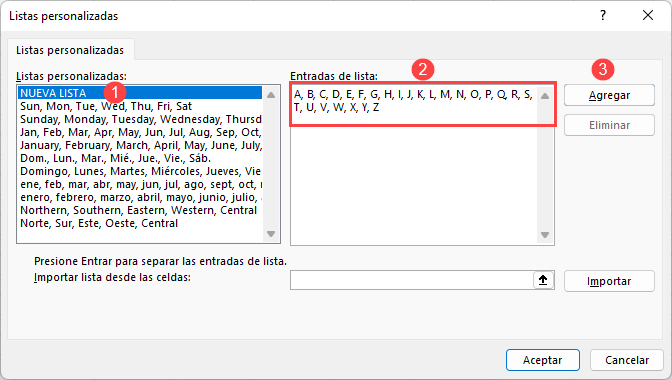The image size is (672, 380).
Task: Select the Listas personalizadas tab
Action: (70, 50)
